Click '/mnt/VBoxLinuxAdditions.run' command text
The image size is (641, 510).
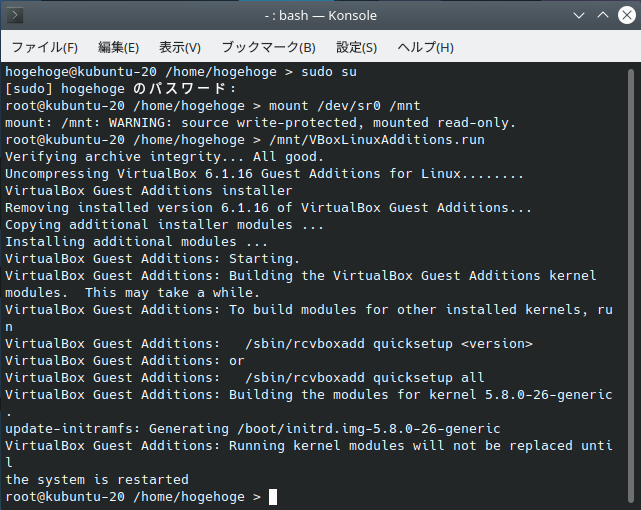(377, 140)
